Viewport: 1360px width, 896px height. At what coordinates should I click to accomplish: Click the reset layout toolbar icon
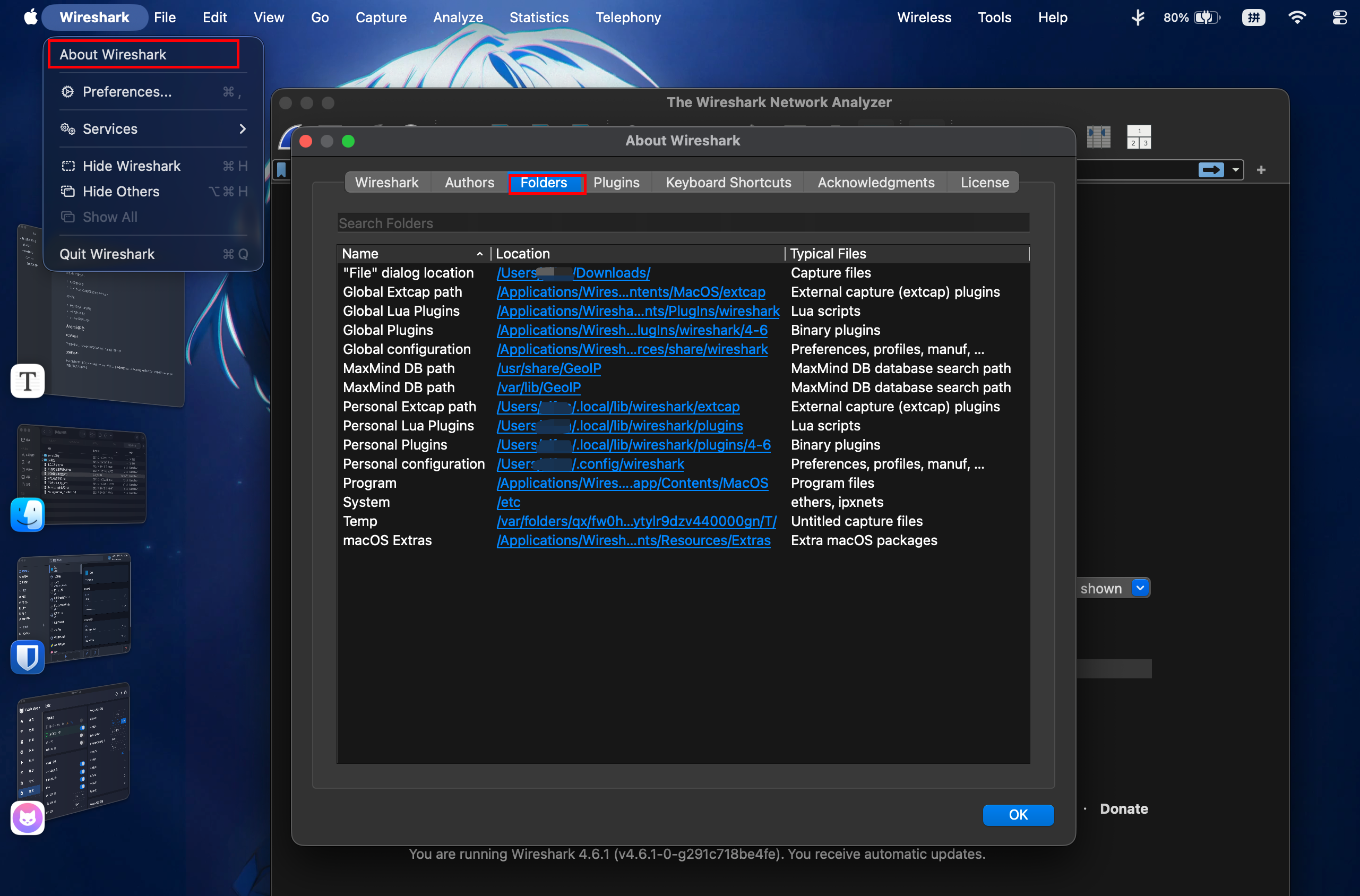[1138, 137]
